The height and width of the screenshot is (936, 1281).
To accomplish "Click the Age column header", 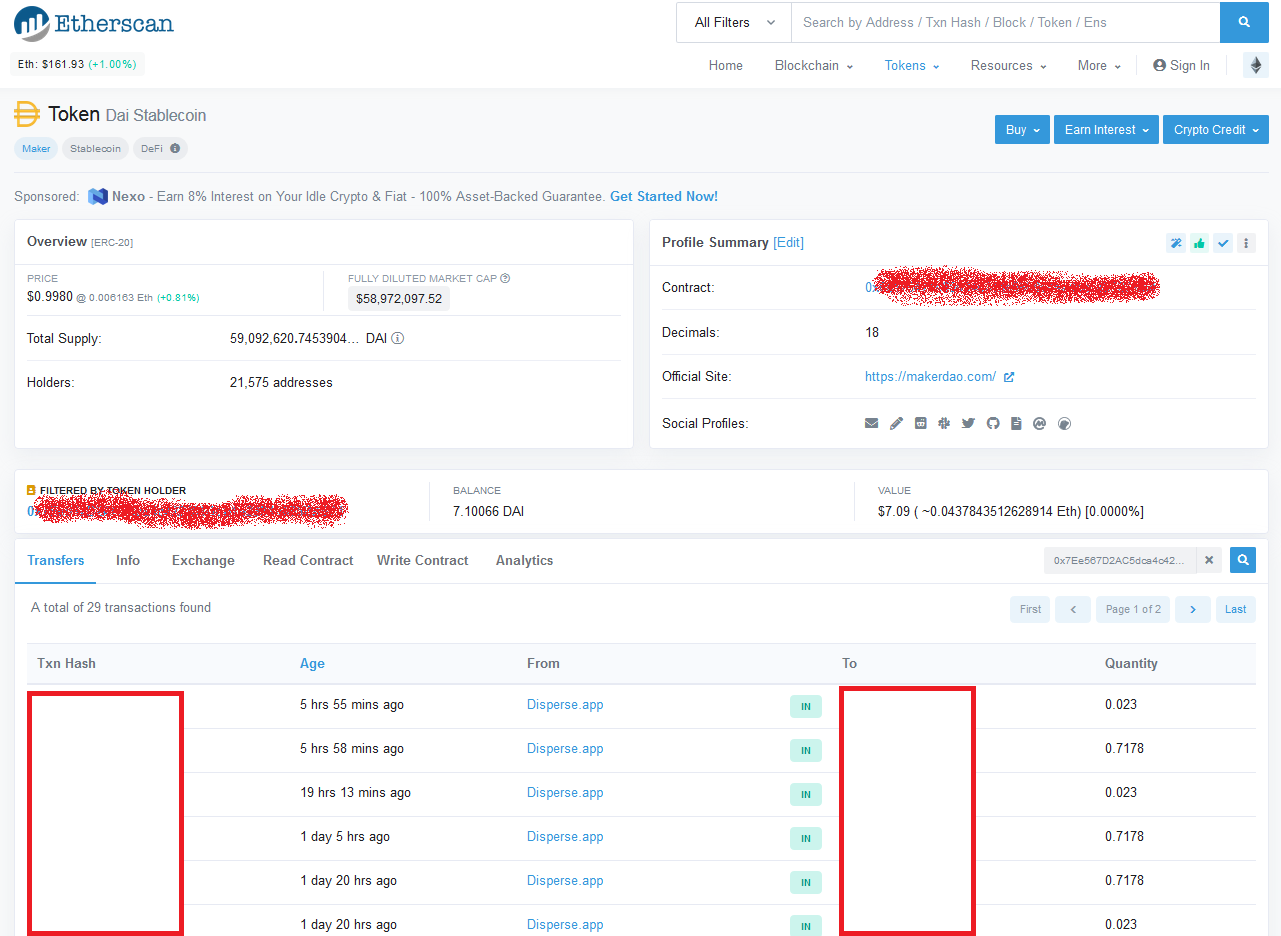I will click(x=312, y=663).
